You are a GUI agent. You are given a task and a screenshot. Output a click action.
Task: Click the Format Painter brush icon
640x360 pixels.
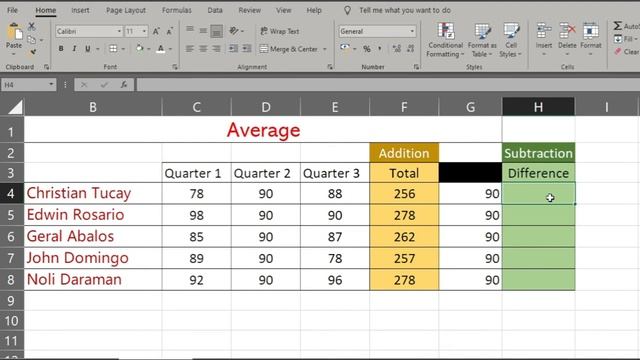pyautogui.click(x=33, y=52)
